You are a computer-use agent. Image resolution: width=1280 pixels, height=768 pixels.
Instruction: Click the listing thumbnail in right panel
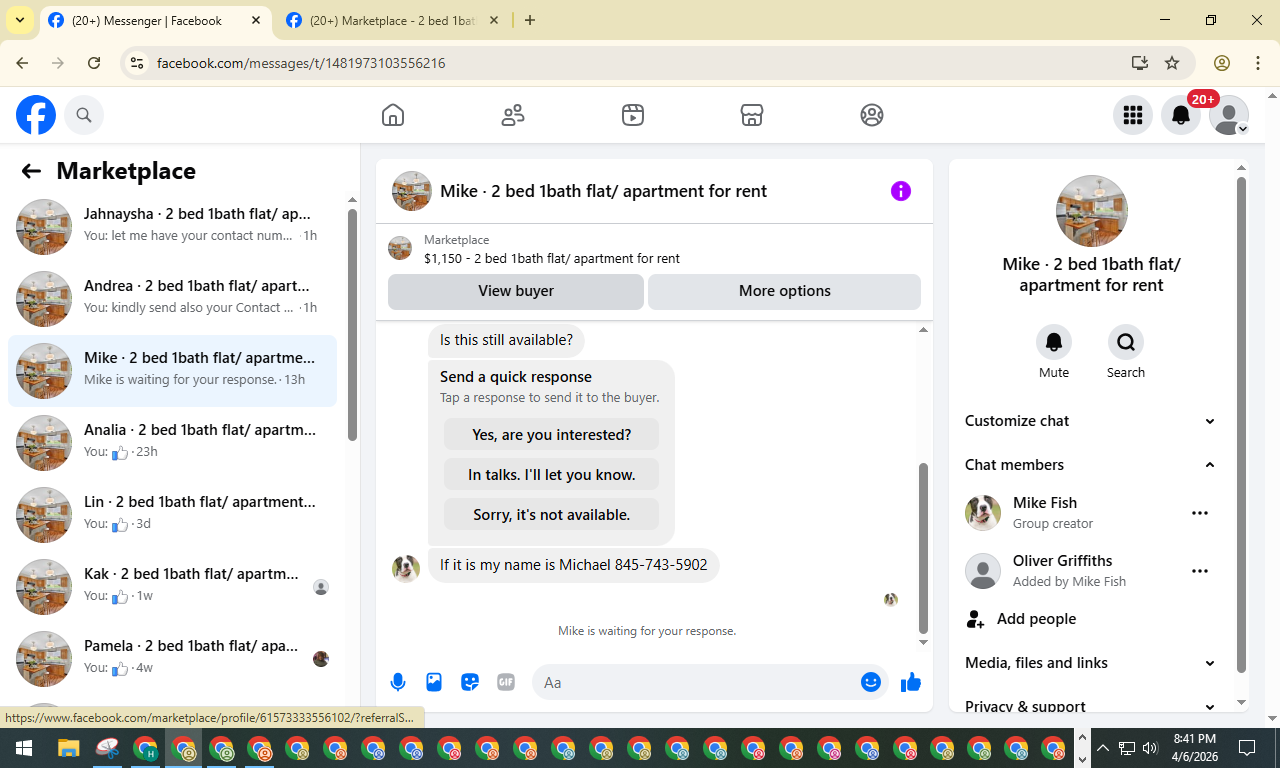(x=1092, y=211)
